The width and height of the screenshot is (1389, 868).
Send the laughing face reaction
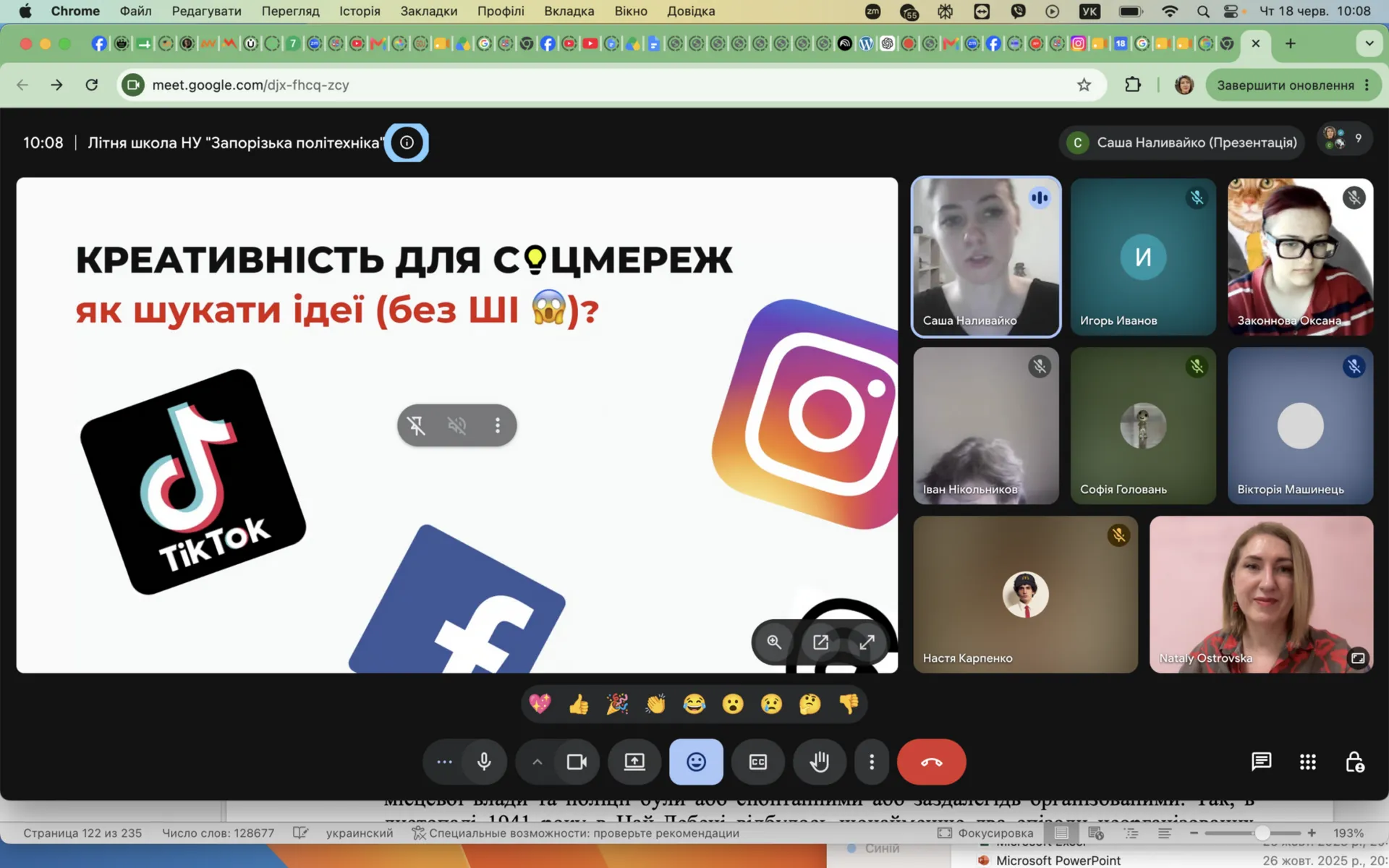click(694, 704)
